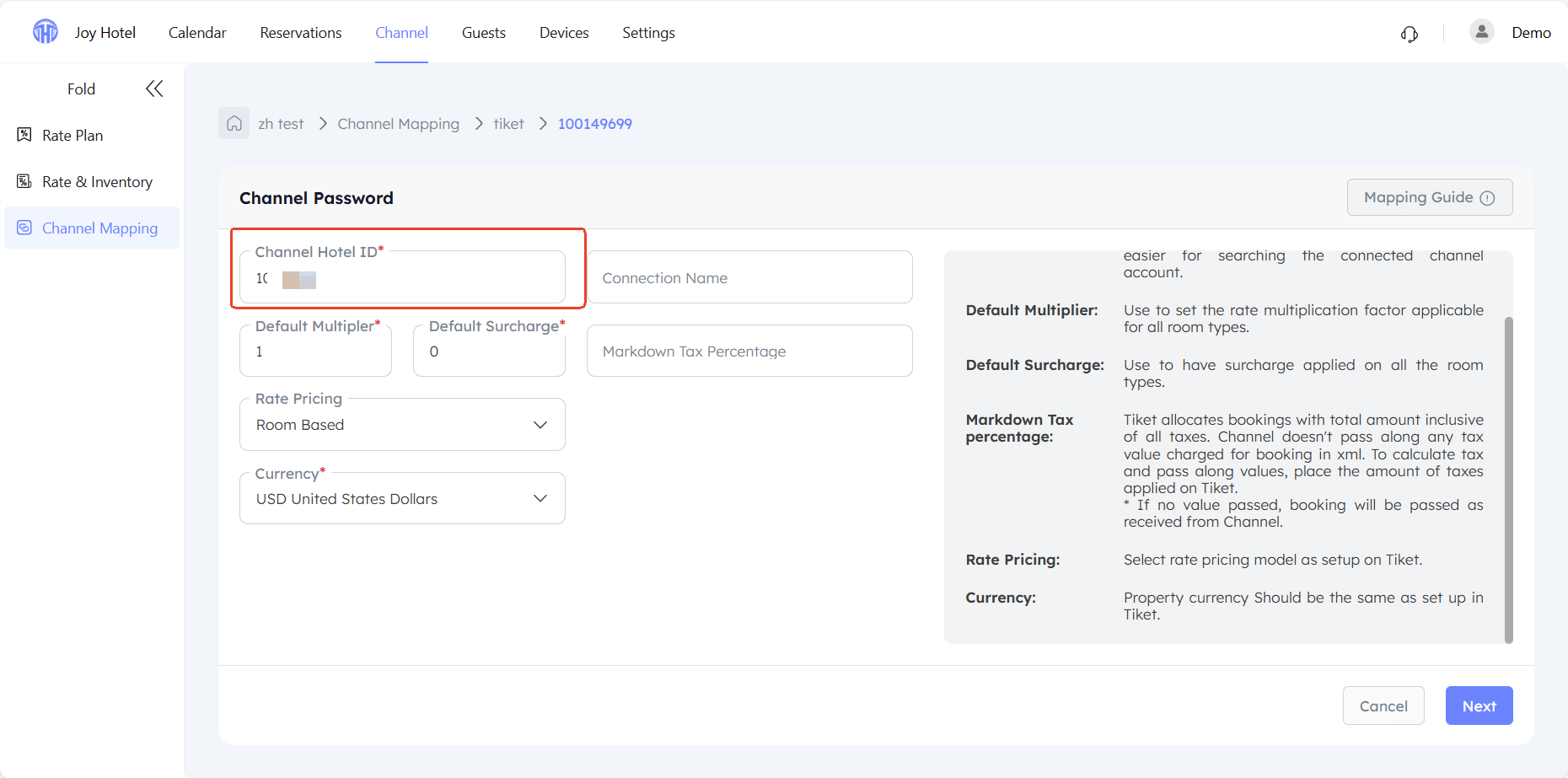Viewport: 1568px width, 778px height.
Task: Expand the Rate Pricing dropdown
Action: pyautogui.click(x=402, y=425)
